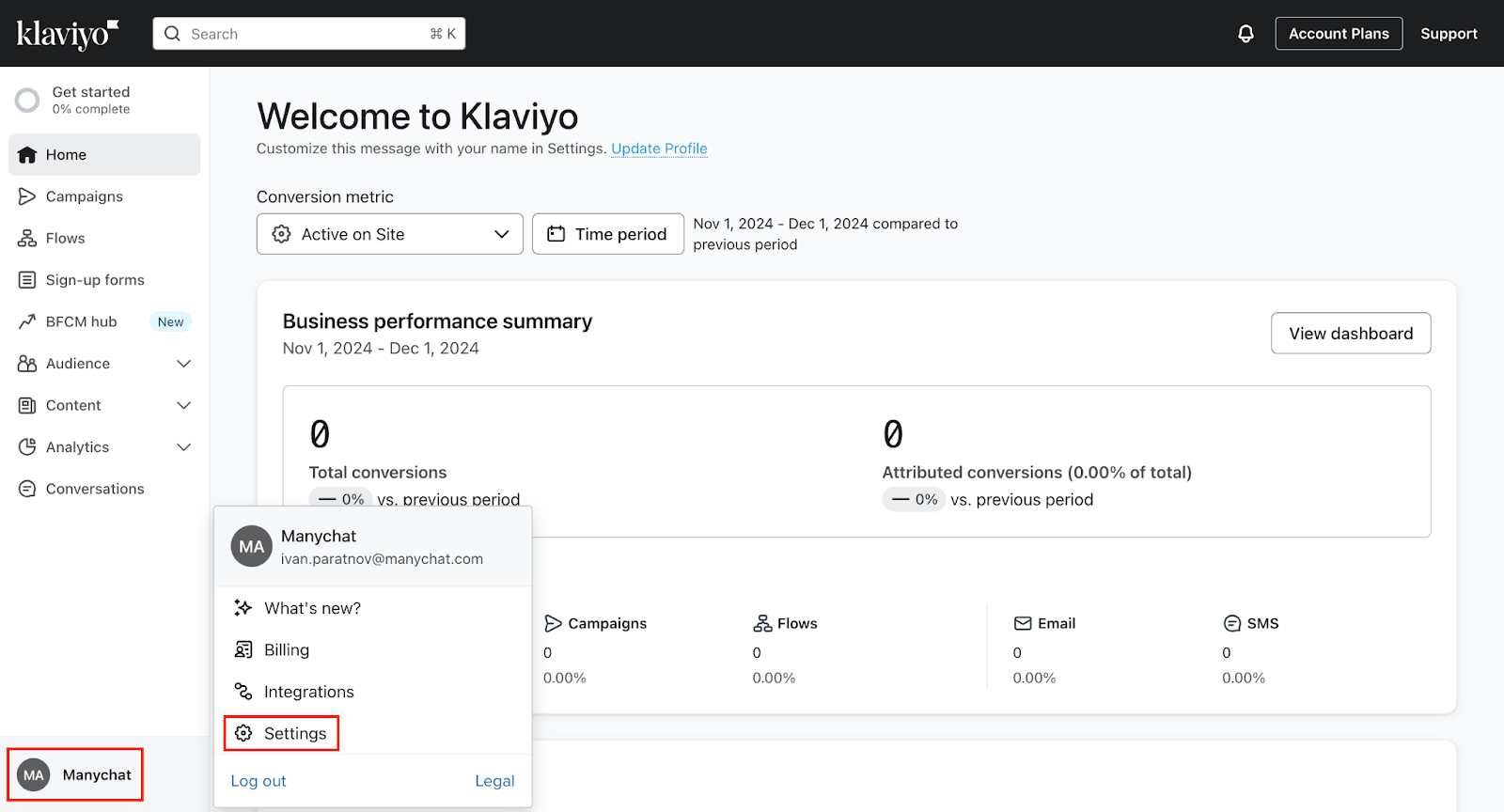Image resolution: width=1504 pixels, height=812 pixels.
Task: Click the BFCM hub trend icon
Action: click(27, 321)
